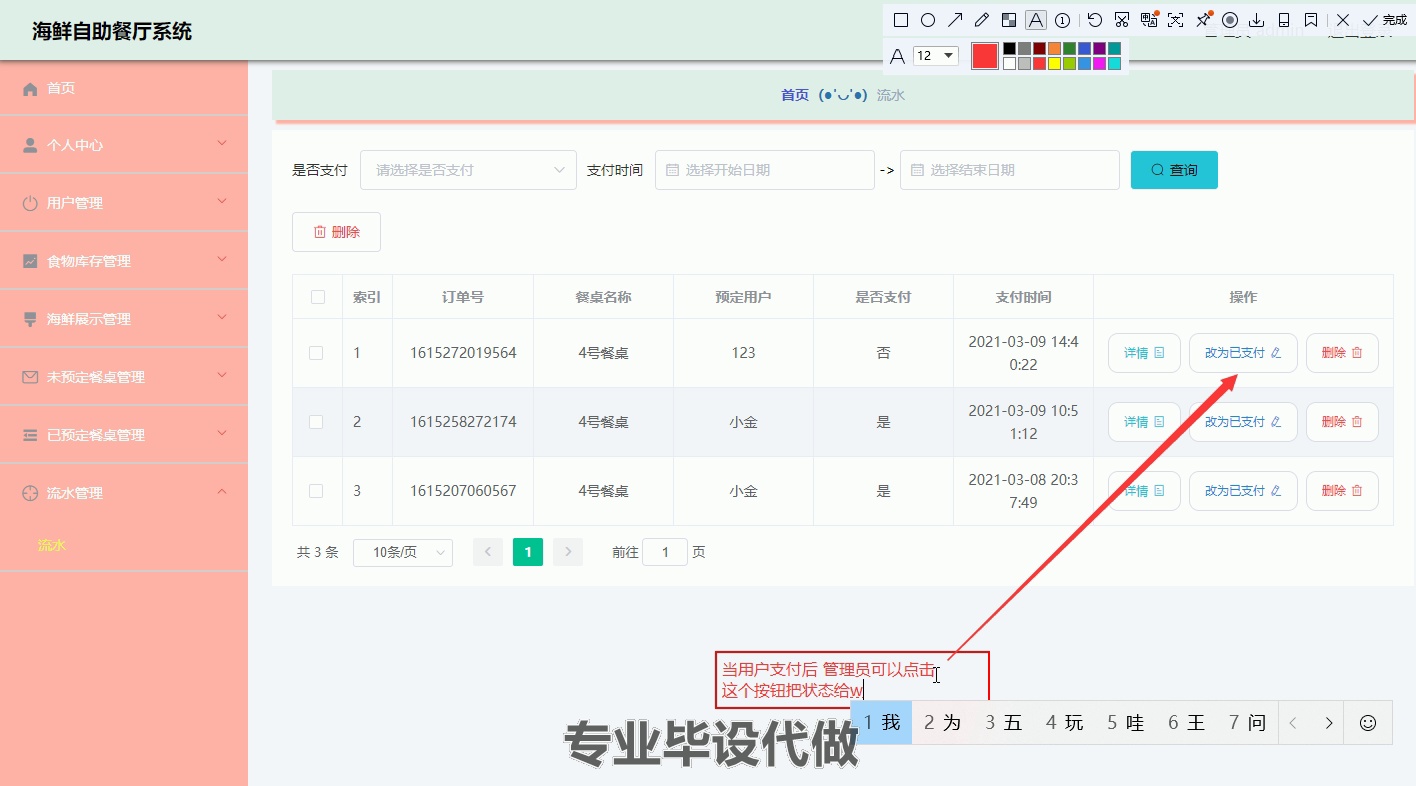This screenshot has height=786, width=1416.
Task: Expand 用户管理 sidebar menu
Action: [124, 203]
